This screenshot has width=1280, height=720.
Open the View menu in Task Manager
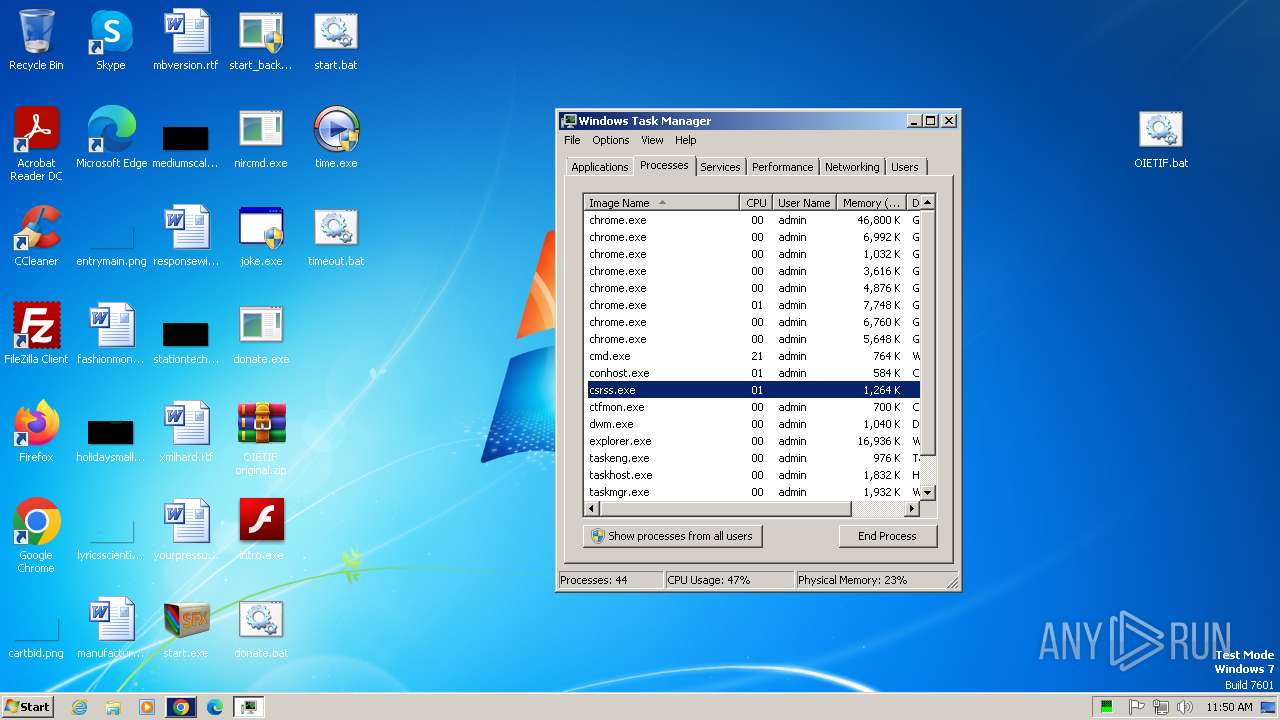pos(652,140)
